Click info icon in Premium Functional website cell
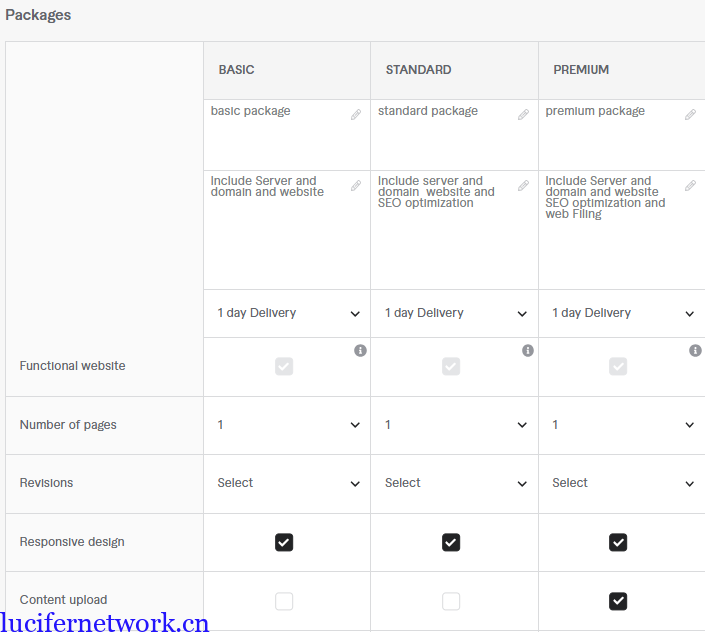The width and height of the screenshot is (705, 632). [695, 351]
